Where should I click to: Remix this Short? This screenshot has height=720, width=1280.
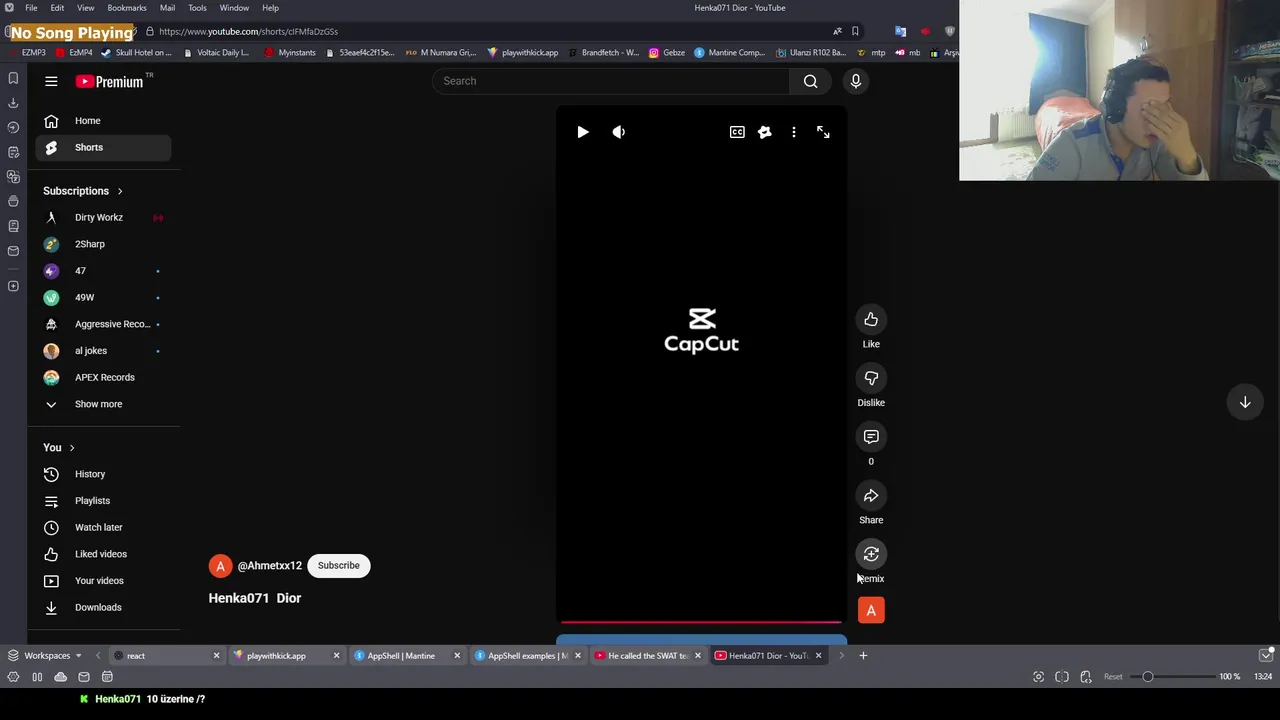tap(871, 554)
